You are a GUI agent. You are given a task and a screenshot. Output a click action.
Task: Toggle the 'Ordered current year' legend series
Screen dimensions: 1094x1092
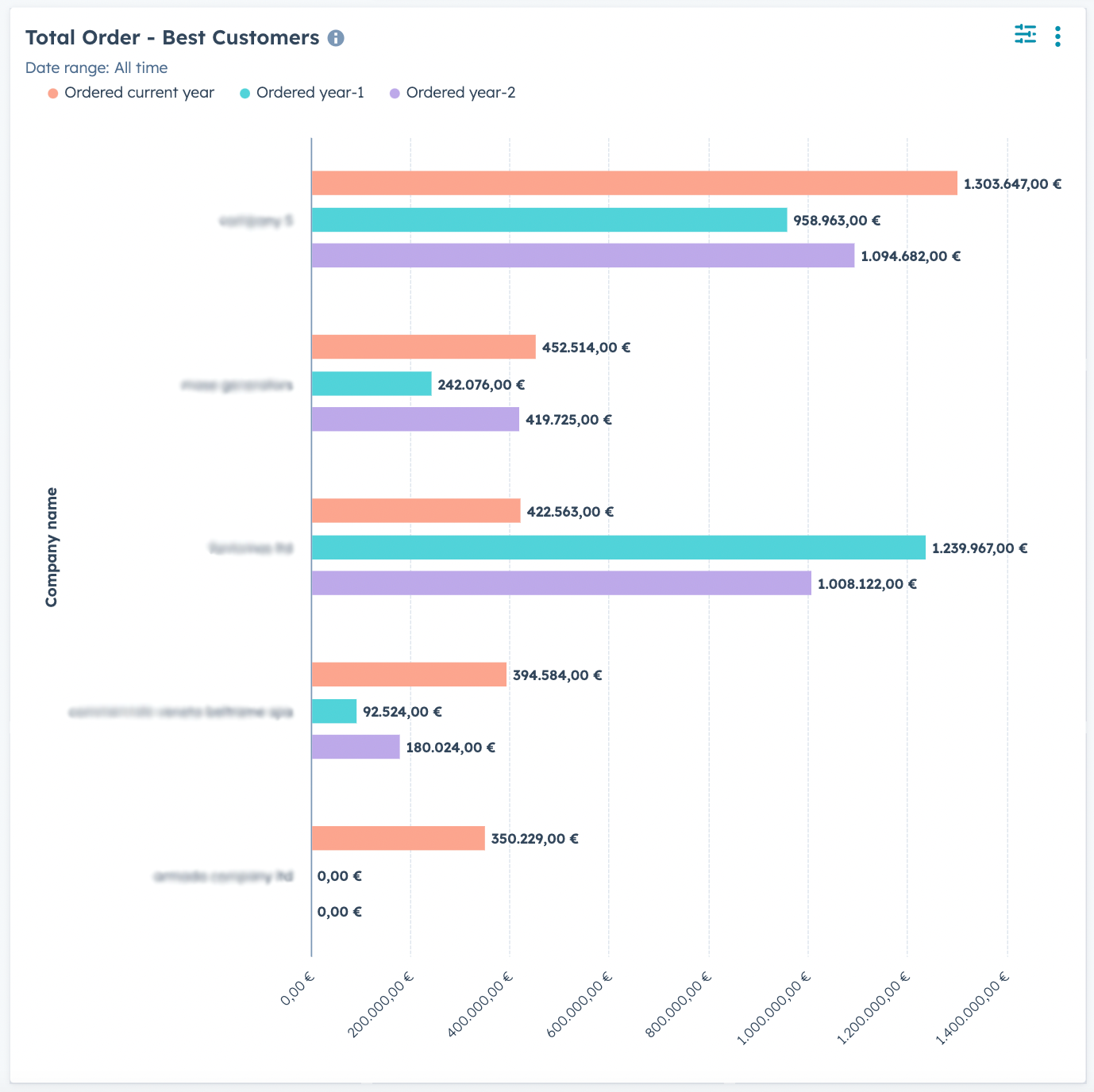139,93
